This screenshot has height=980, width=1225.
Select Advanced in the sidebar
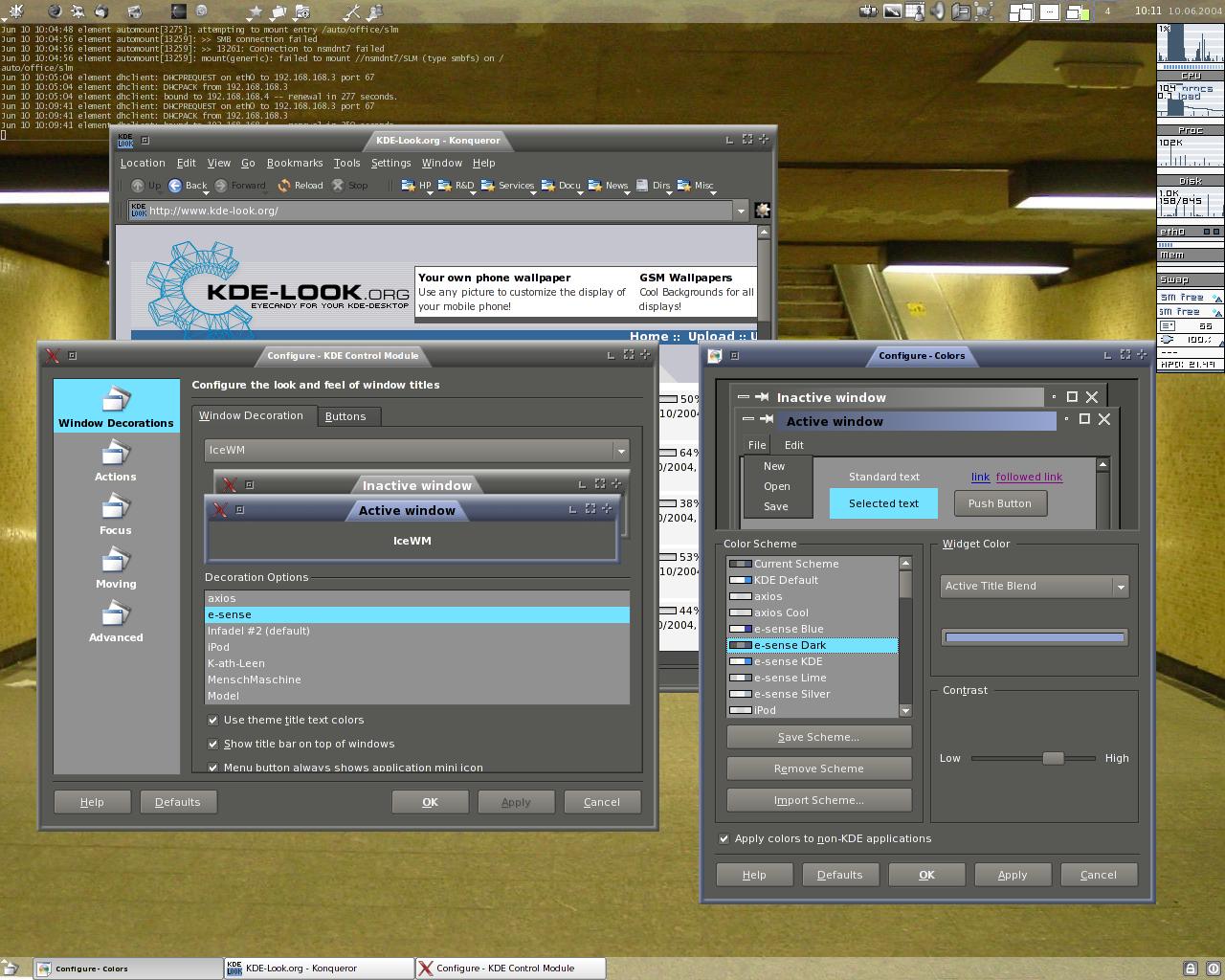116,621
